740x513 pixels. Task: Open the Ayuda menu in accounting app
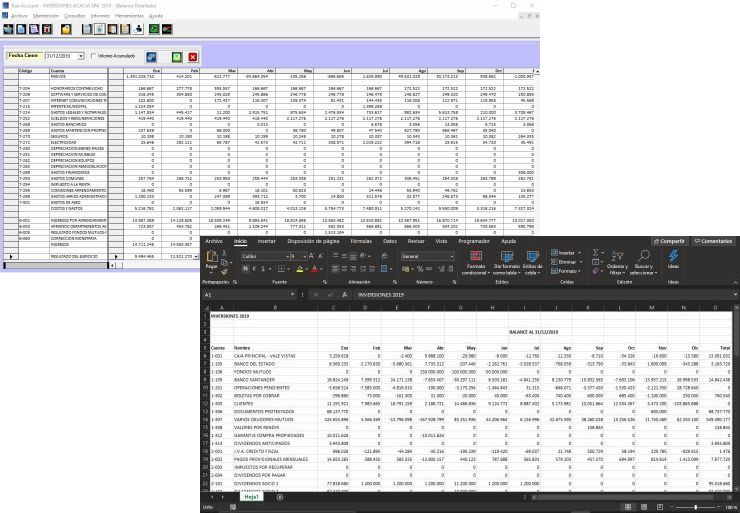(x=156, y=16)
